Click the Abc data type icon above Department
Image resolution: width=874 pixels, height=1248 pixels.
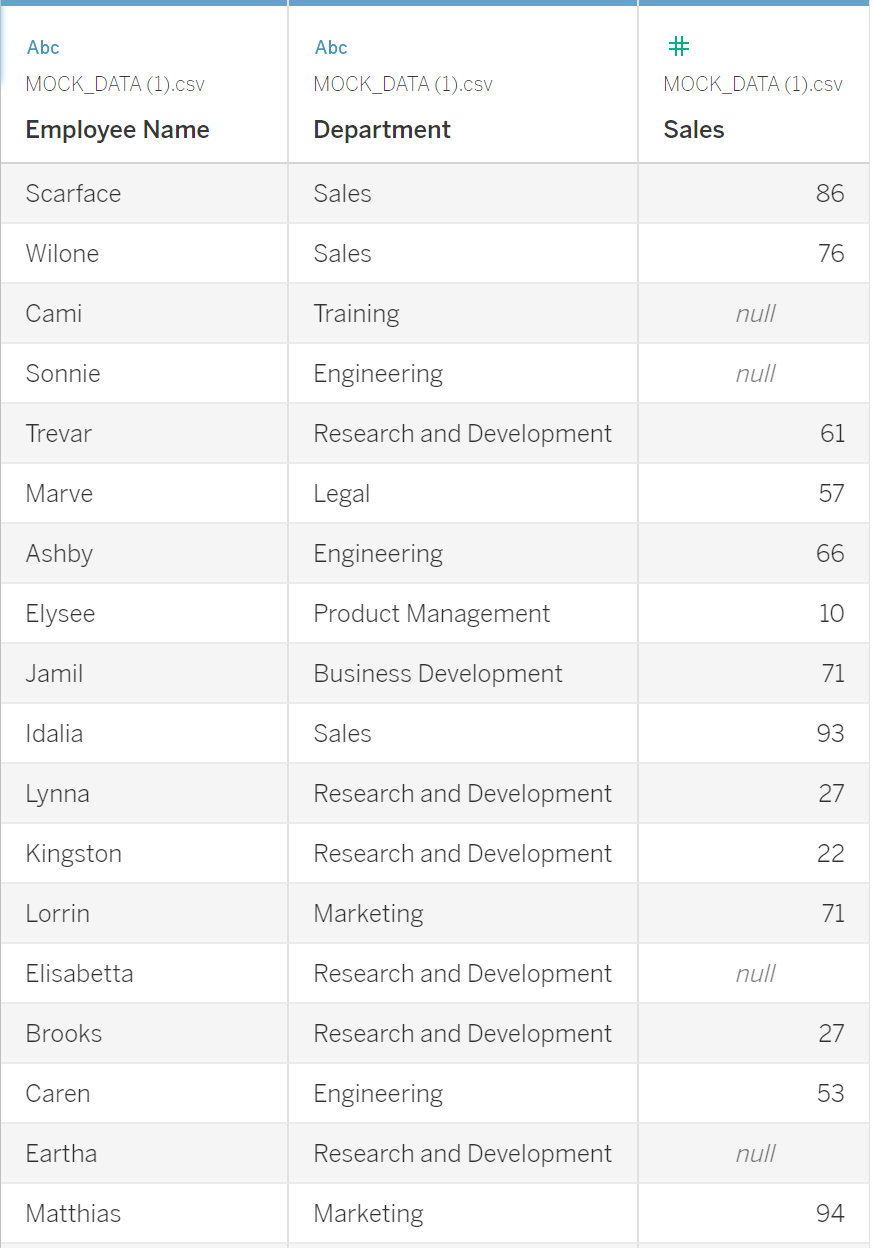tap(331, 47)
